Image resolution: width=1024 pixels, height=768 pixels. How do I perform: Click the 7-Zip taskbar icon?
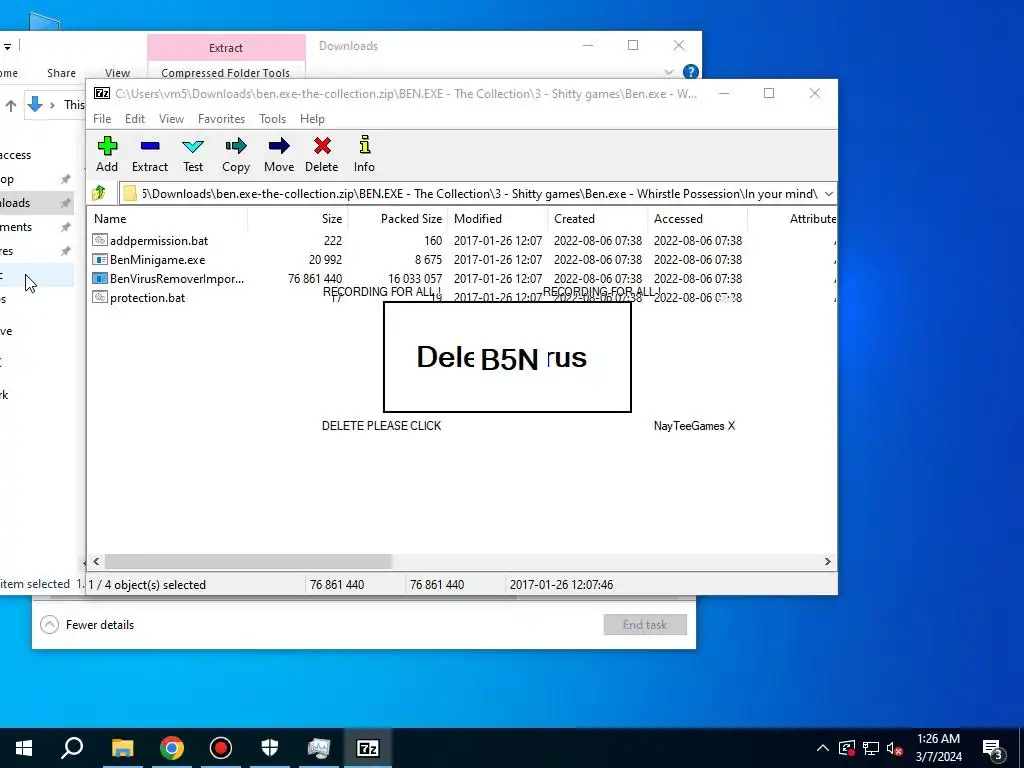(x=368, y=748)
